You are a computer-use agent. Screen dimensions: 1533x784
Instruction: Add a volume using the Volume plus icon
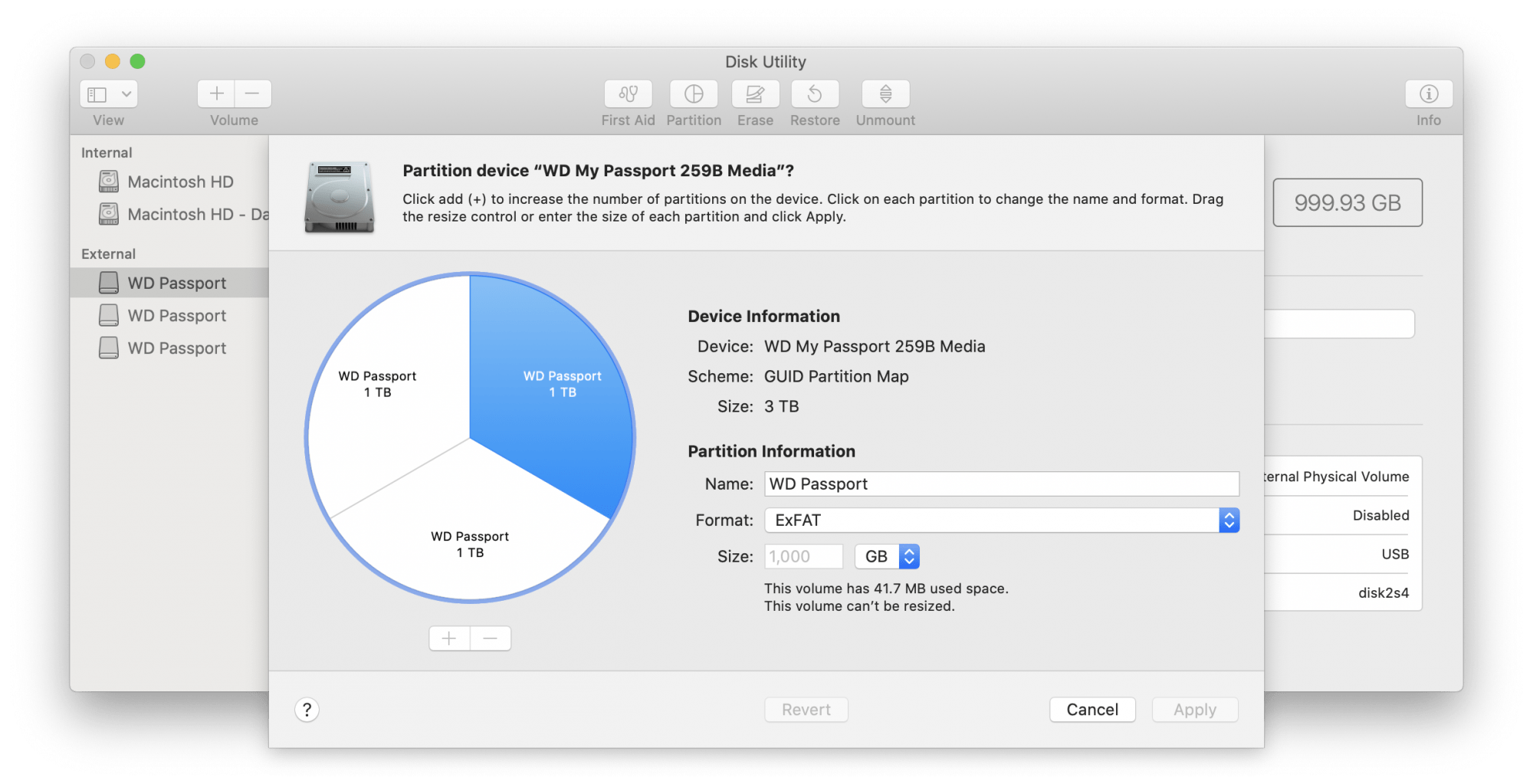(x=216, y=93)
